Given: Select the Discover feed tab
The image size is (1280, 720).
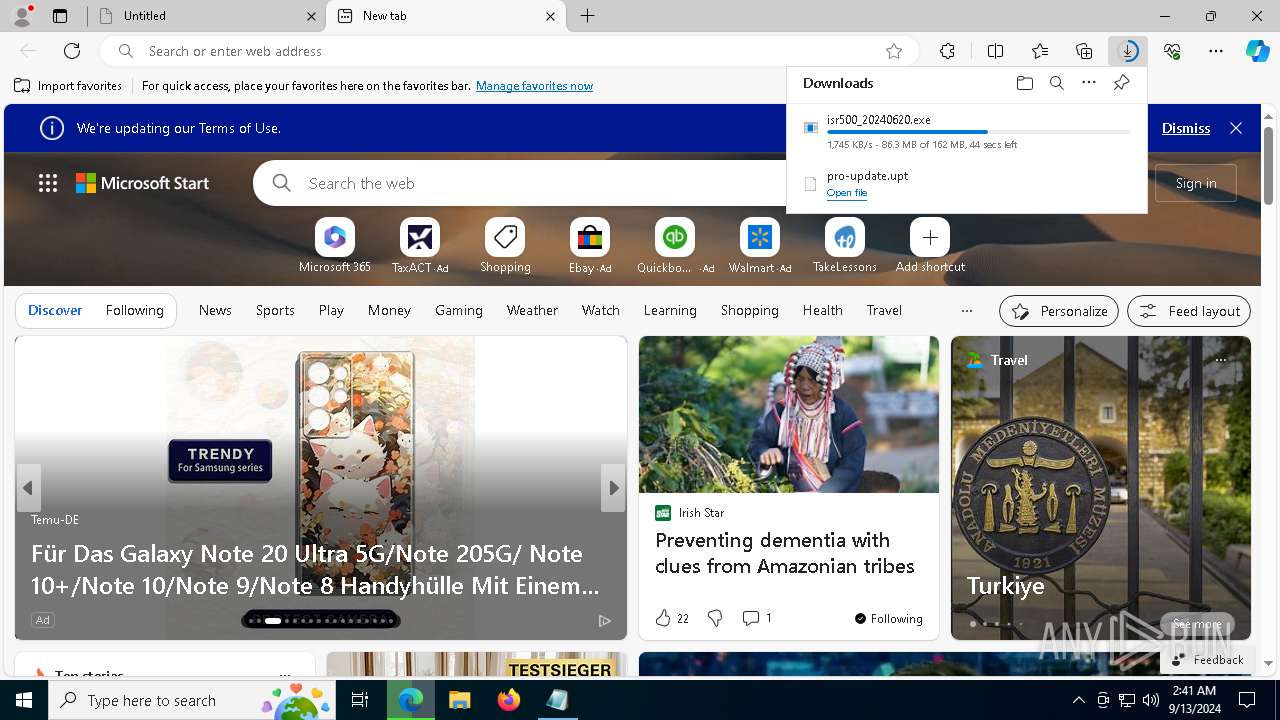Looking at the screenshot, I should click(55, 311).
